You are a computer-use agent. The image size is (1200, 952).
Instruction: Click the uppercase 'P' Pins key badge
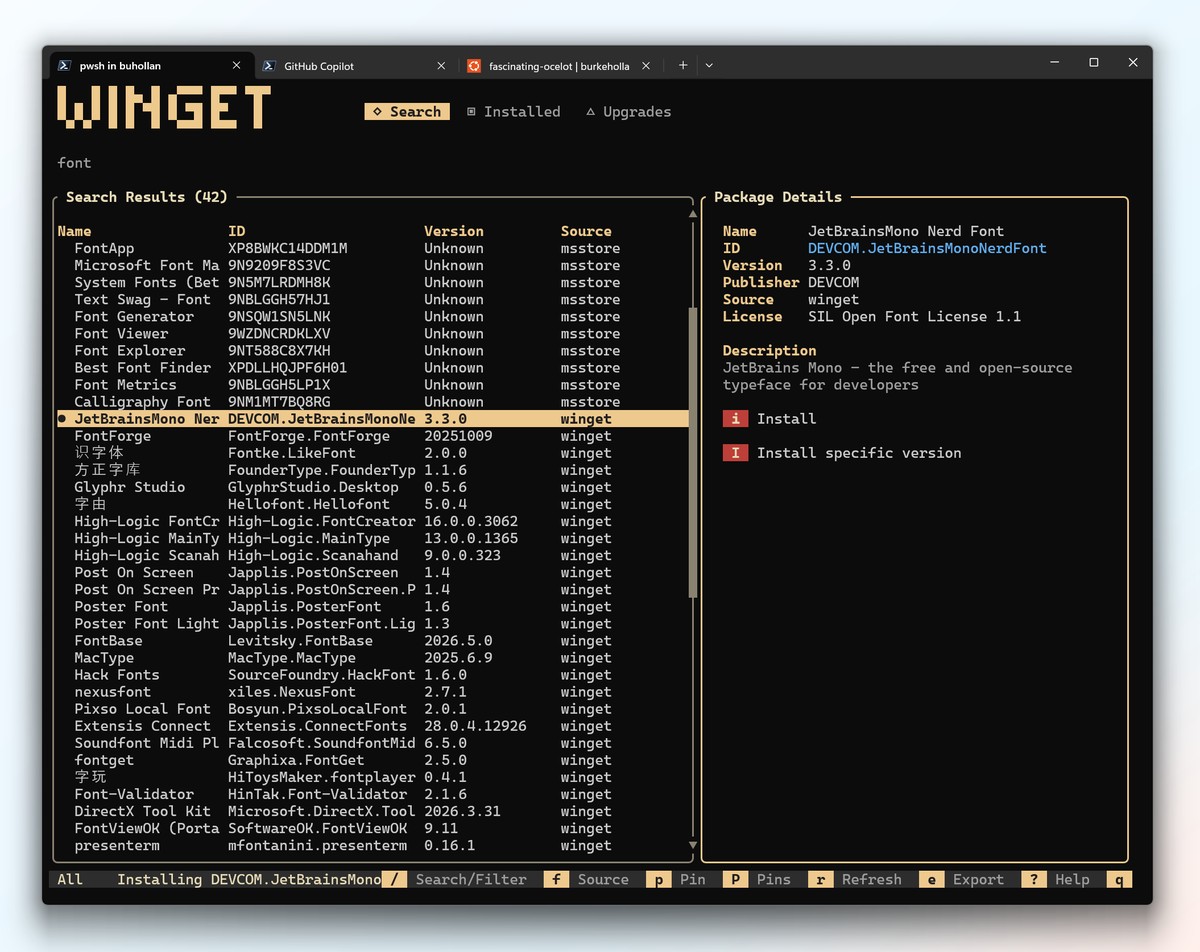pyautogui.click(x=735, y=879)
